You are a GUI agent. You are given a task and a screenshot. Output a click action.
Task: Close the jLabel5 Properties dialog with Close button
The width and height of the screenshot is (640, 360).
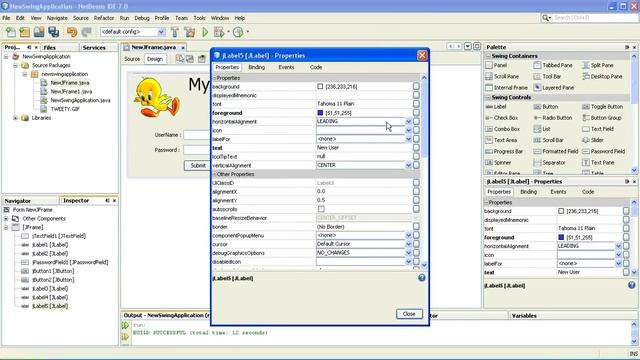point(409,314)
